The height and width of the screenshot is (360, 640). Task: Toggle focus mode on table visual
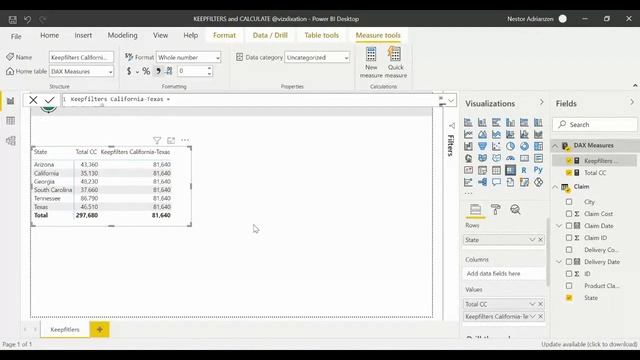click(171, 140)
